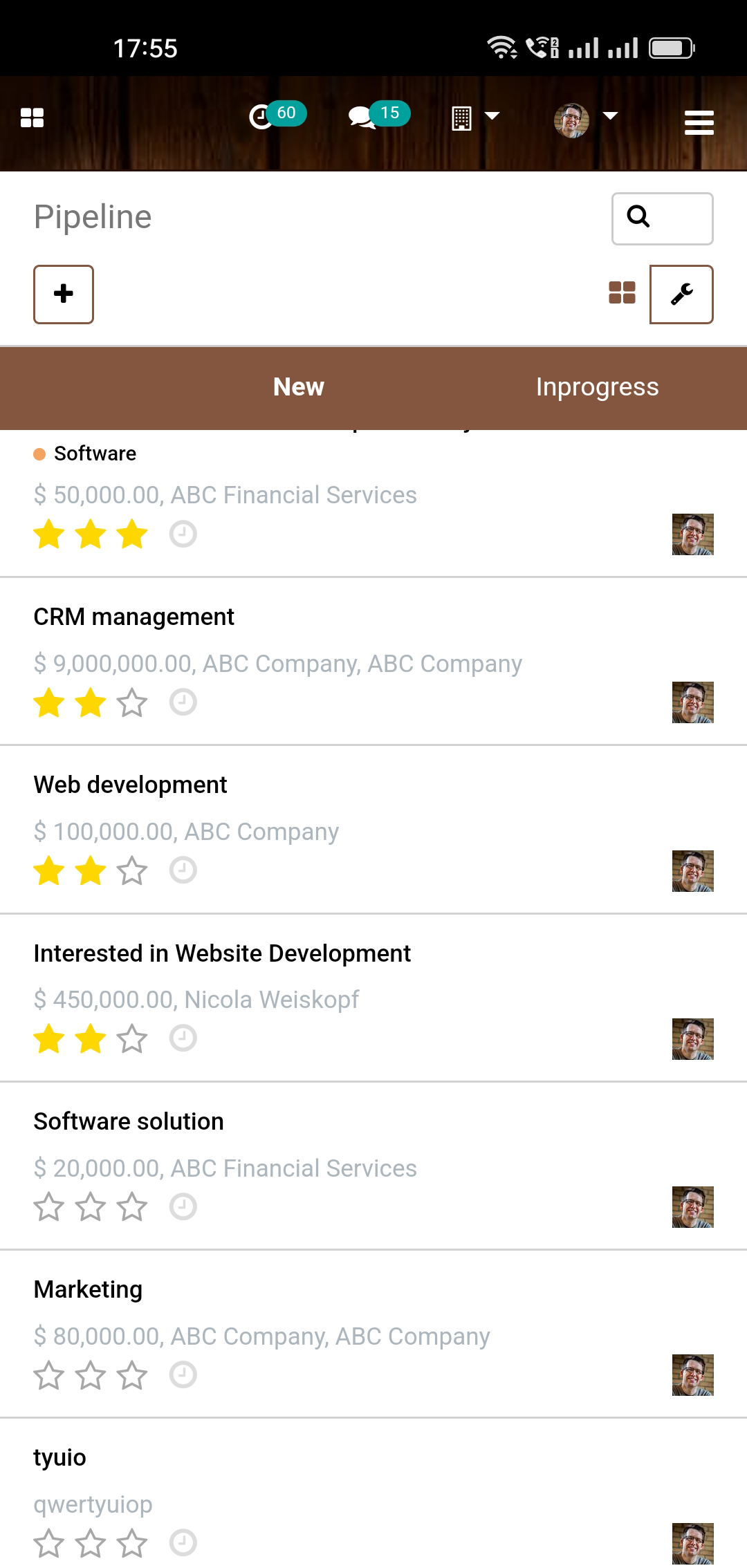
Task: Create a new pipeline record with plus
Action: (64, 295)
